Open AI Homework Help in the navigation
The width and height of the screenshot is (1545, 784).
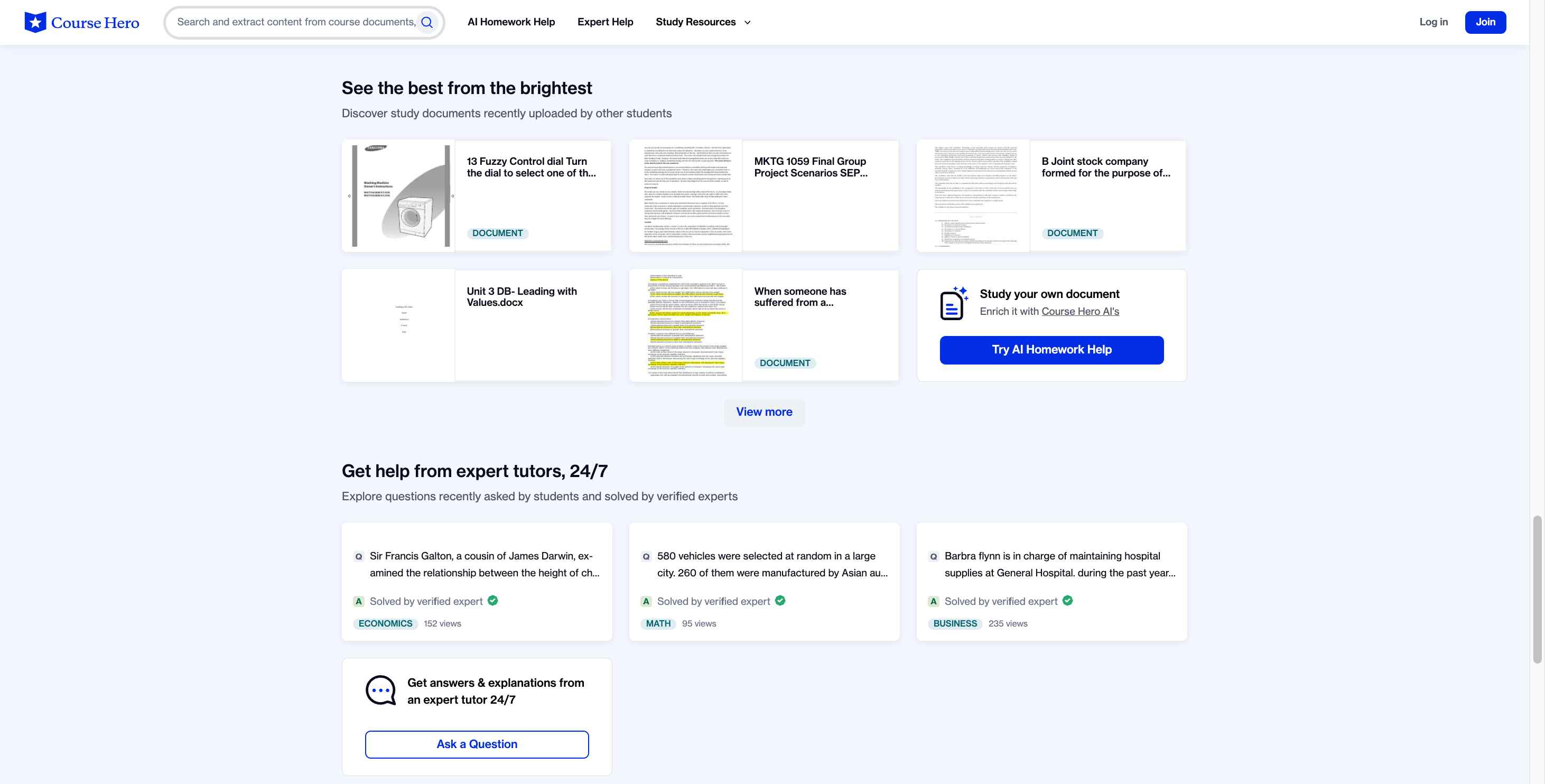(511, 22)
